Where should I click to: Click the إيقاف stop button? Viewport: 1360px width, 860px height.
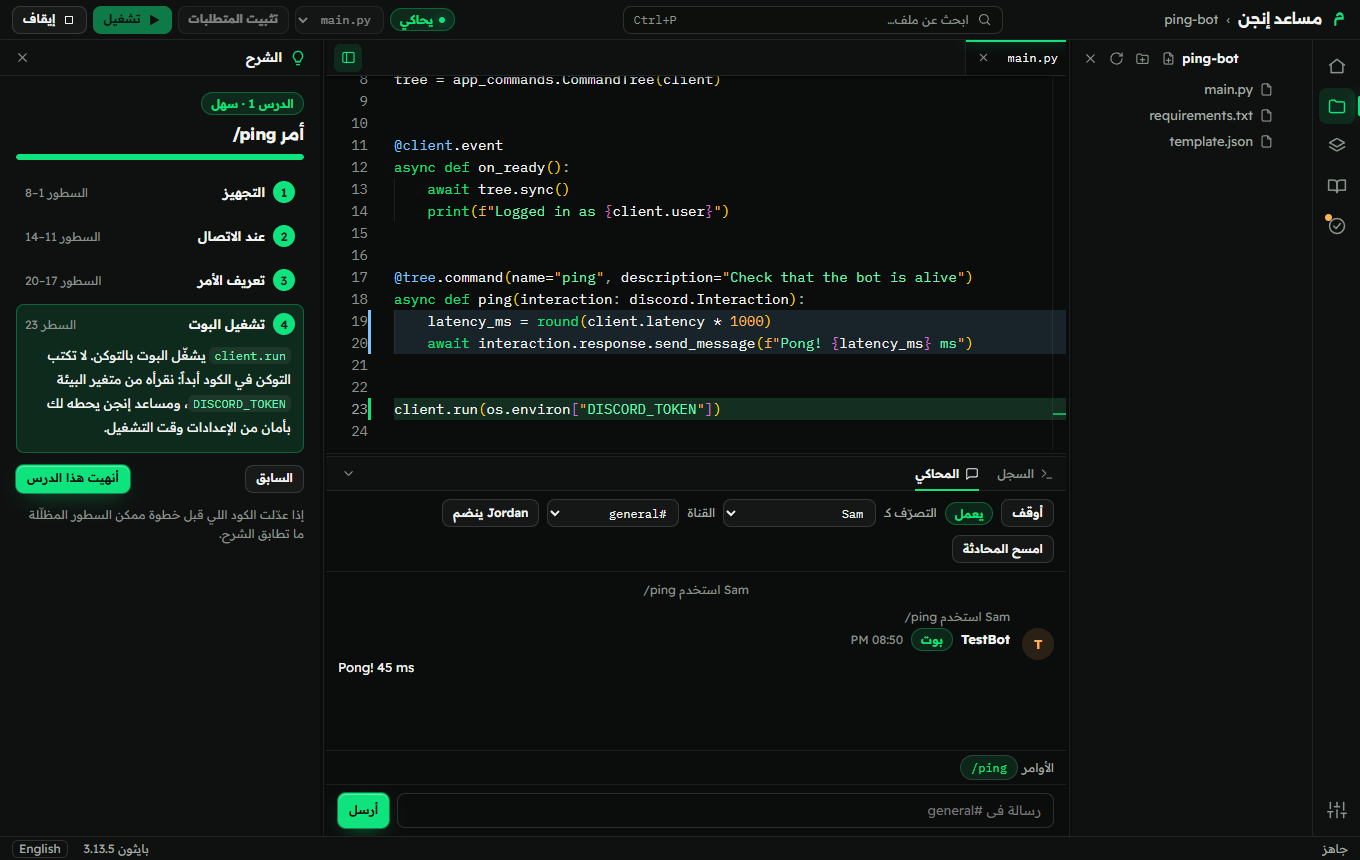coord(49,20)
